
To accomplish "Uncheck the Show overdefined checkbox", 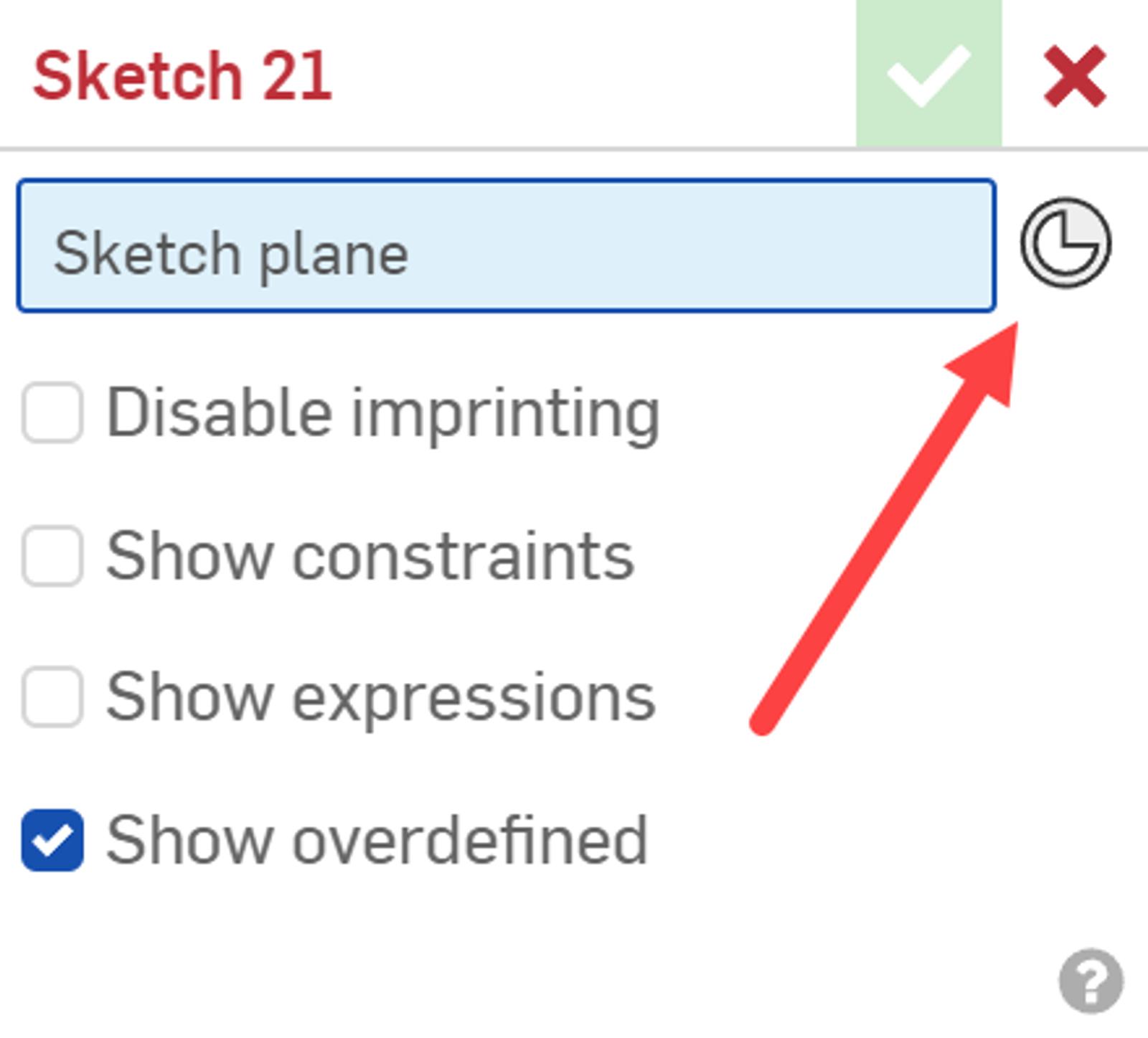I will tap(52, 840).
